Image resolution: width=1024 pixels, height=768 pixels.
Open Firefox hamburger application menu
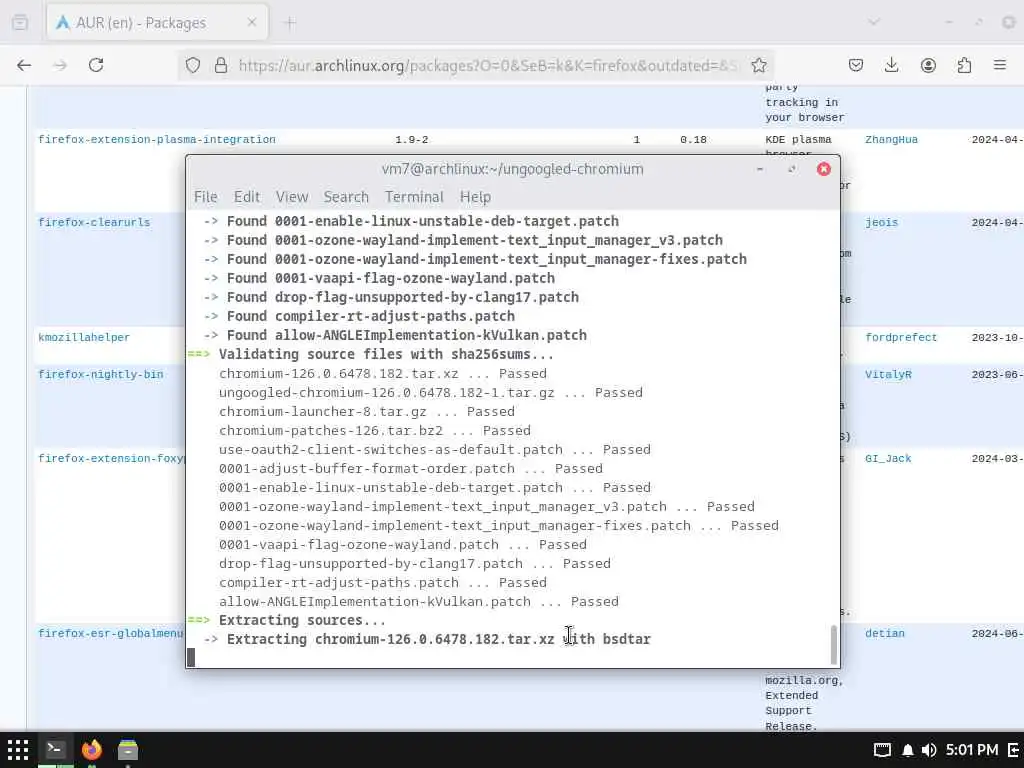click(1000, 65)
